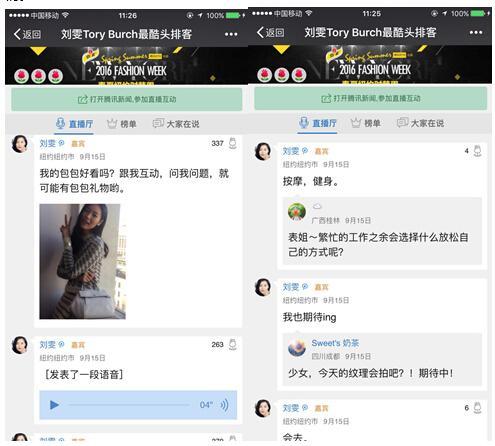The height and width of the screenshot is (446, 495).
Task: Open 刘雯 avatar beside voice message post
Action: coord(20,345)
